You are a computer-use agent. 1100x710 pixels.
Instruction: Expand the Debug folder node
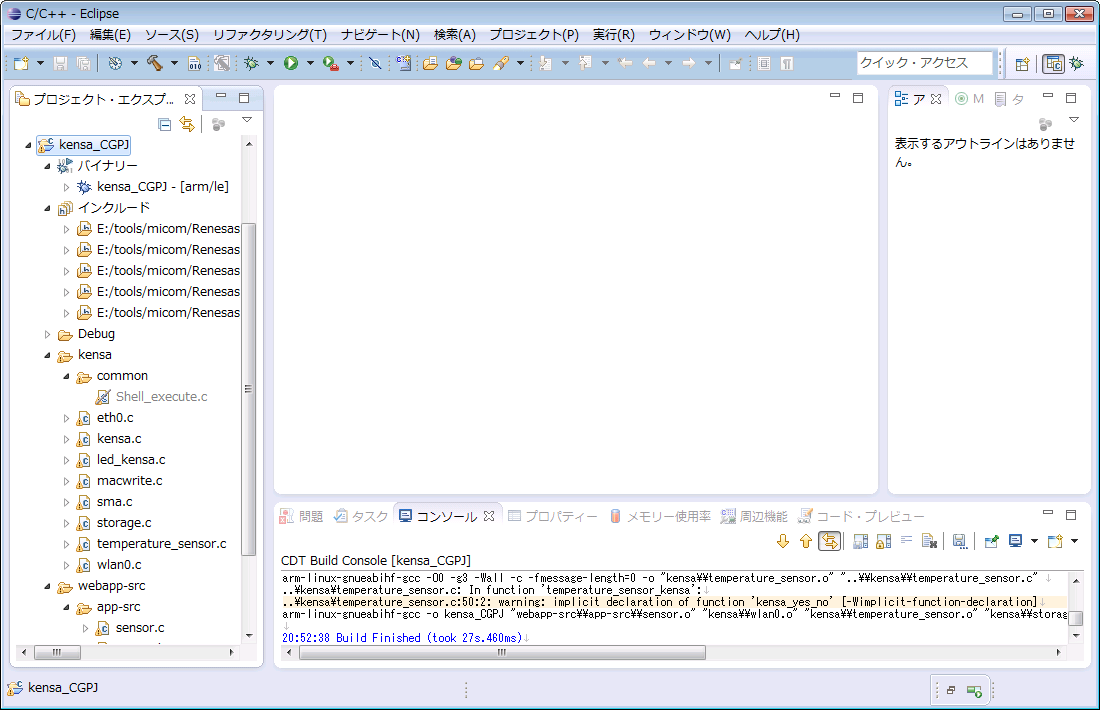(47, 335)
